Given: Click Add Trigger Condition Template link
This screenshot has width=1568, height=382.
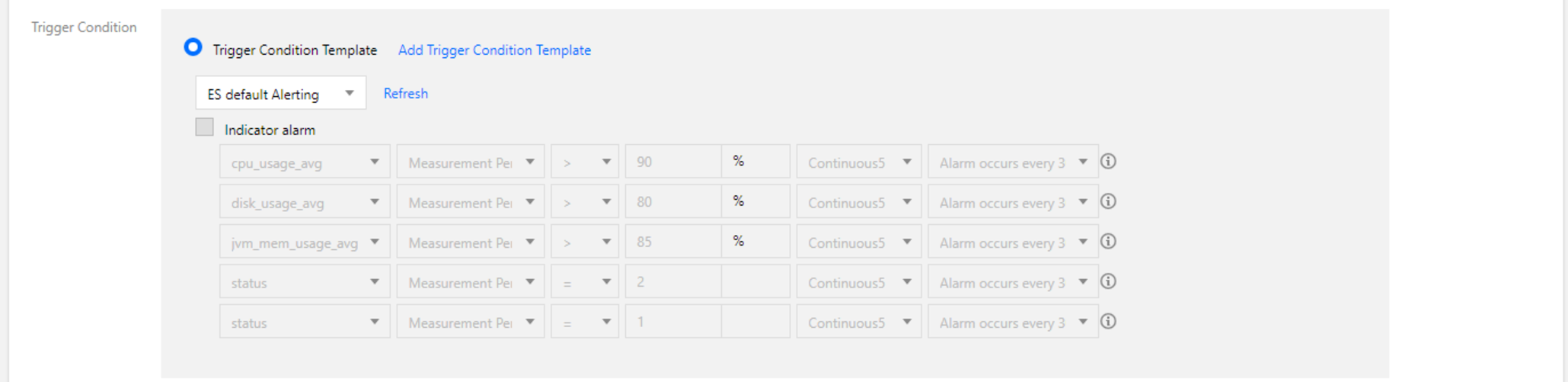Looking at the screenshot, I should pos(494,50).
